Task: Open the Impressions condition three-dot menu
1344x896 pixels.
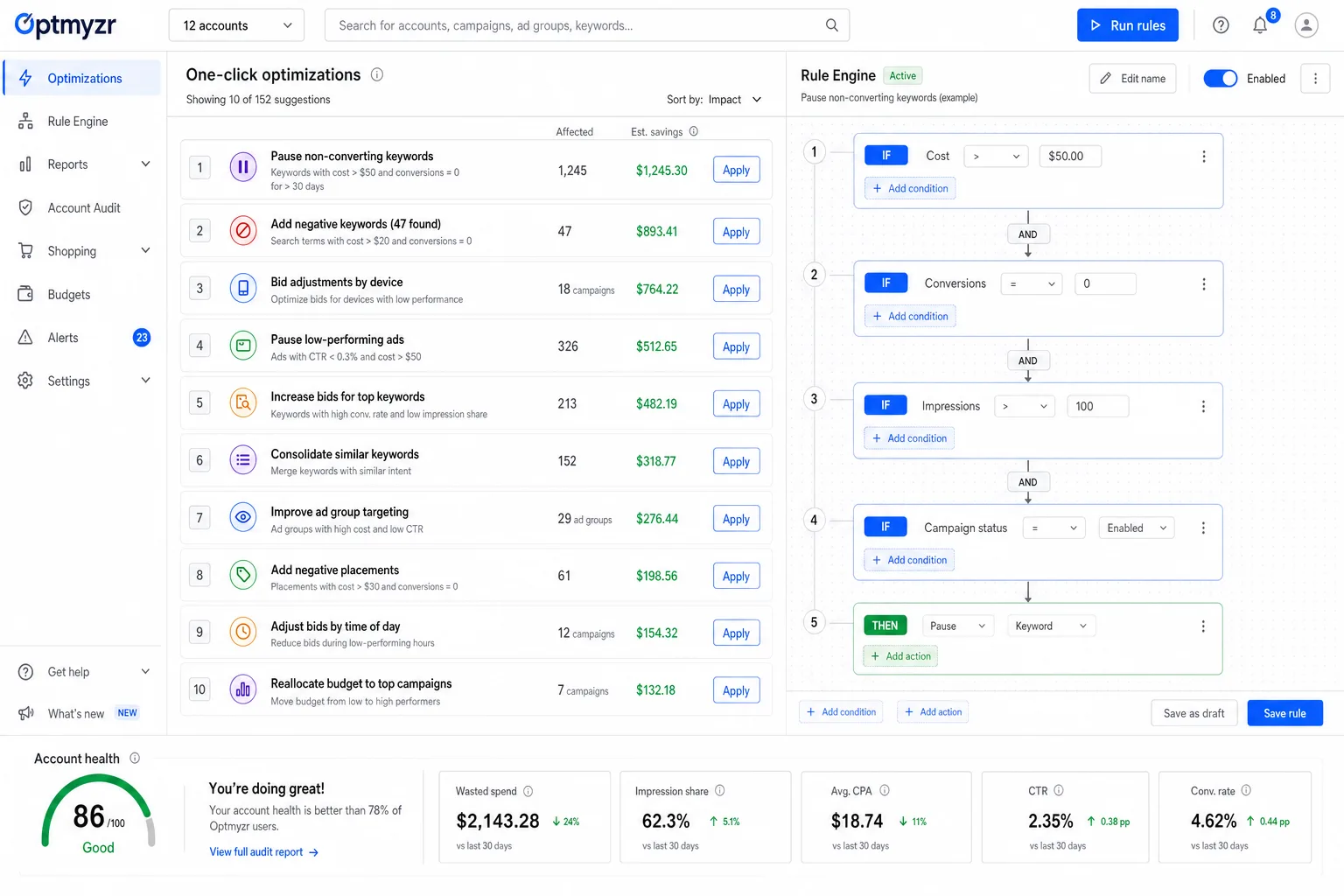Action: click(x=1203, y=406)
